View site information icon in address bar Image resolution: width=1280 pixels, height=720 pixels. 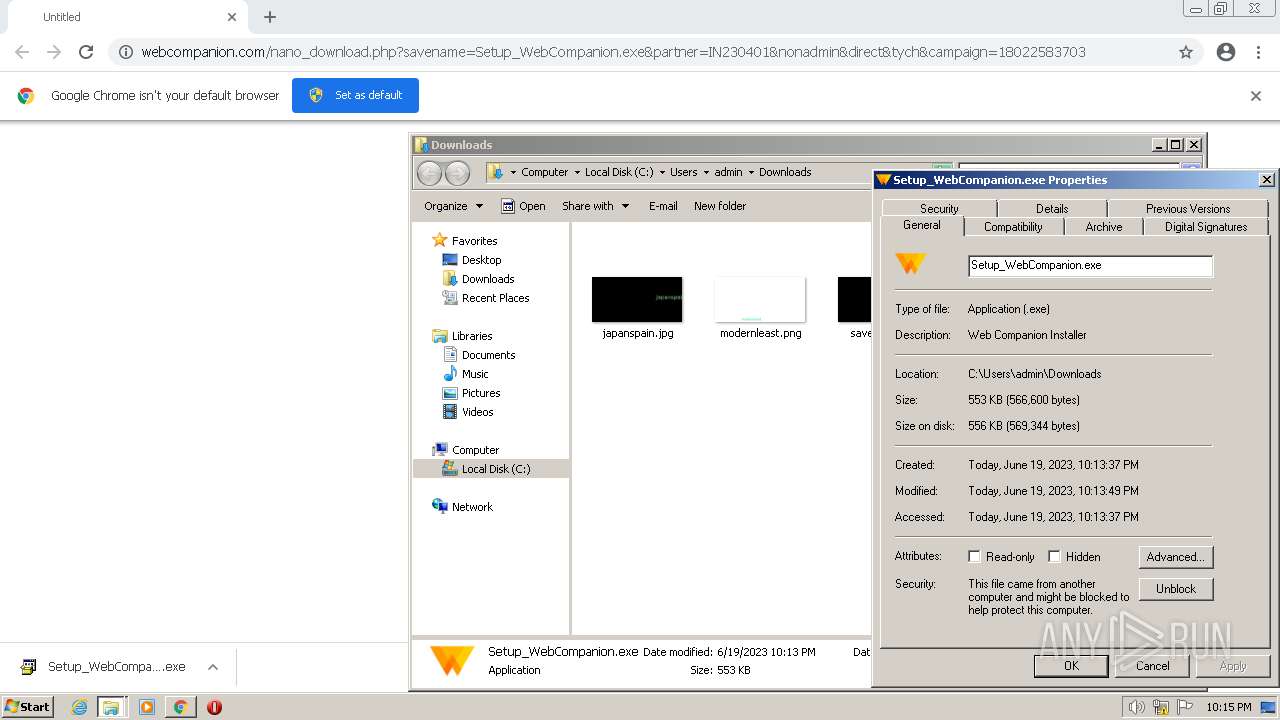coord(126,52)
